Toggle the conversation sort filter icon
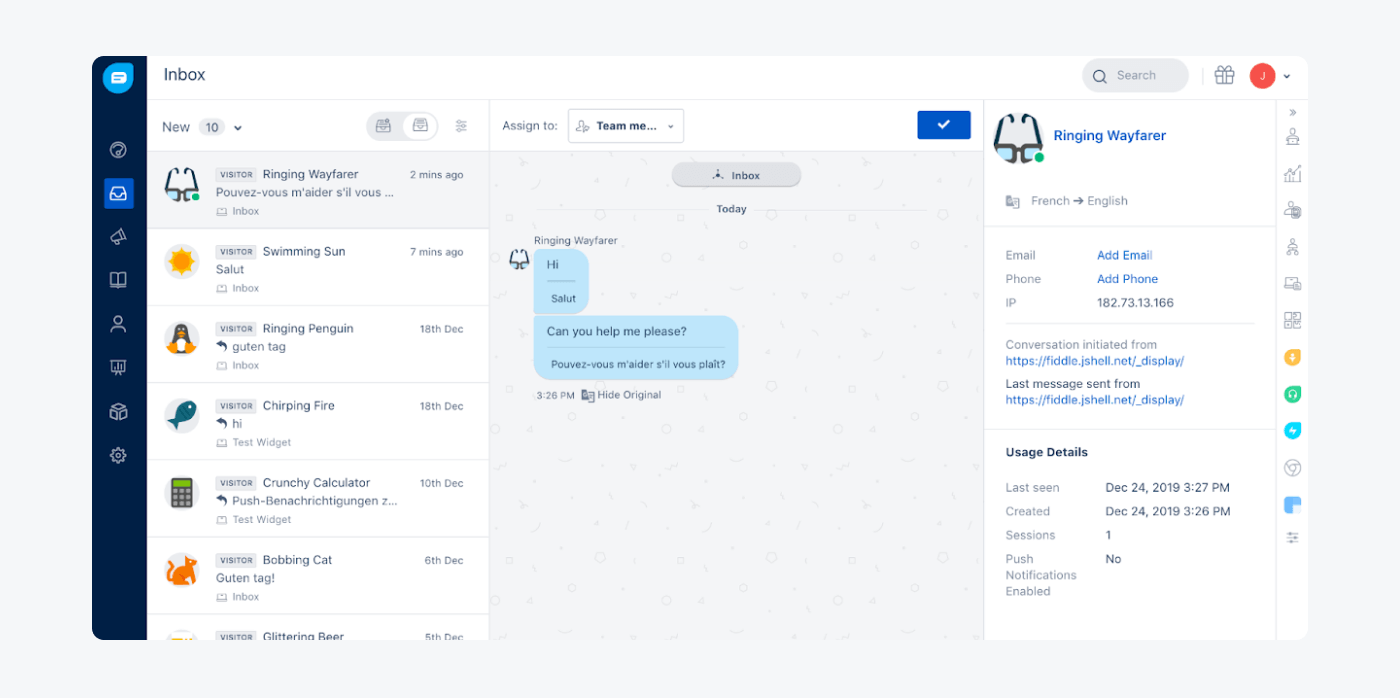The width and height of the screenshot is (1400, 698). tap(461, 126)
